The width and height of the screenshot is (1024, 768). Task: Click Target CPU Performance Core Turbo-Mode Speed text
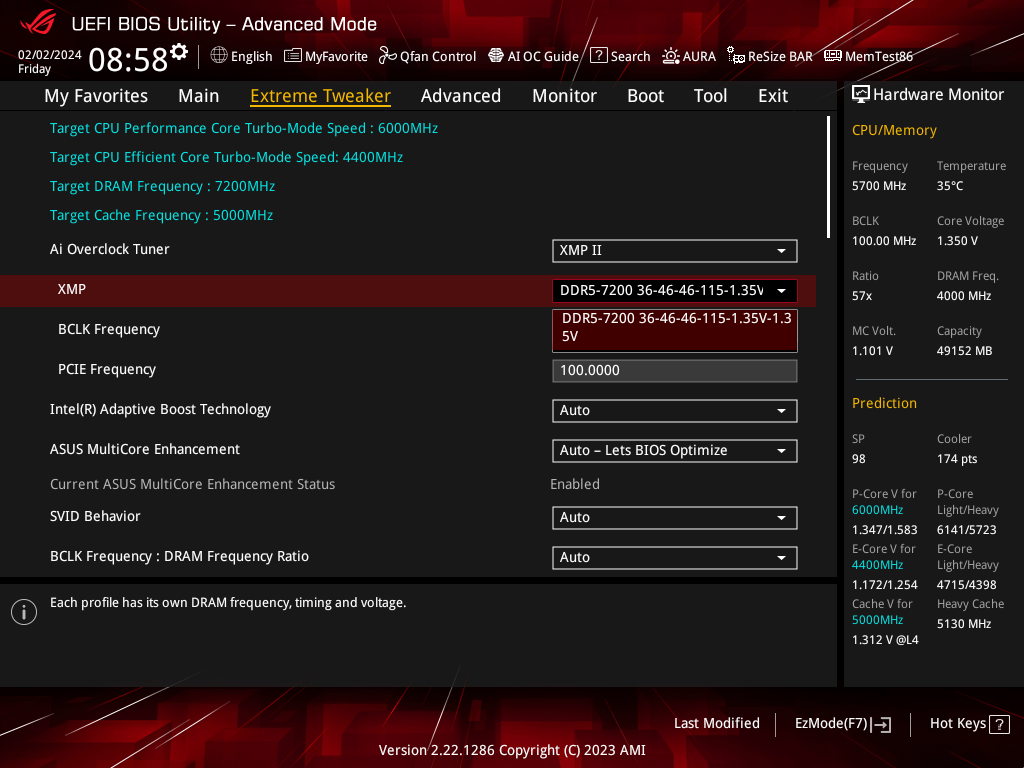[x=244, y=129]
